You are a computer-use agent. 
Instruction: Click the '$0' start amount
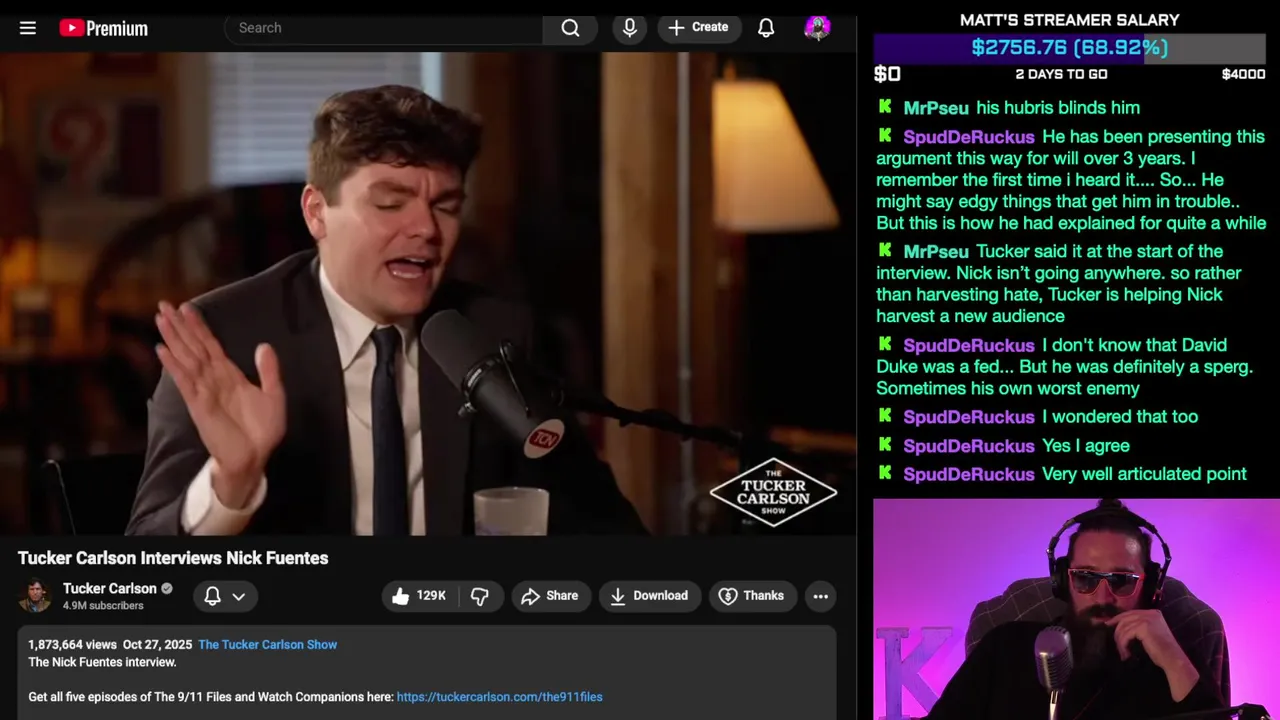(887, 74)
